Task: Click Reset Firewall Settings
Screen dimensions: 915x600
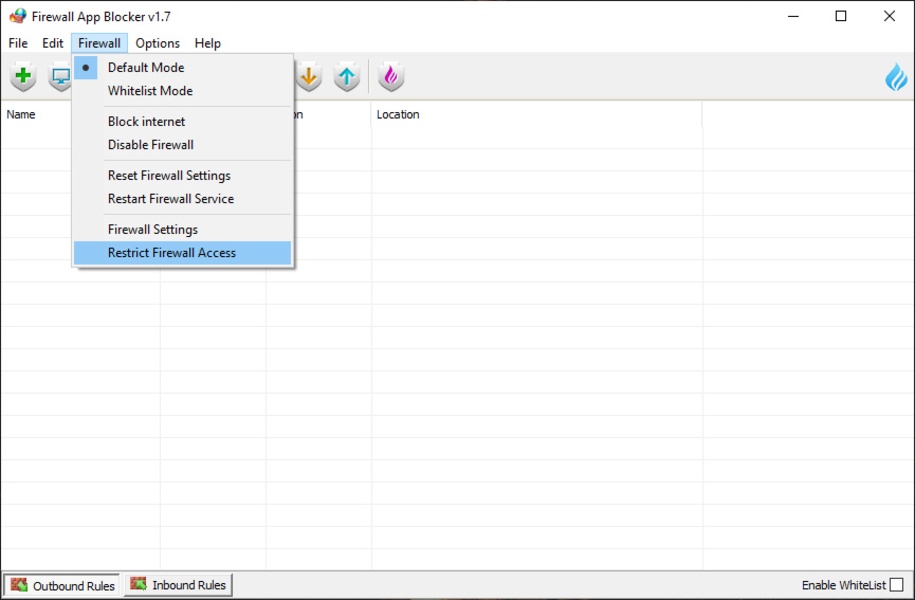Action: click(169, 176)
